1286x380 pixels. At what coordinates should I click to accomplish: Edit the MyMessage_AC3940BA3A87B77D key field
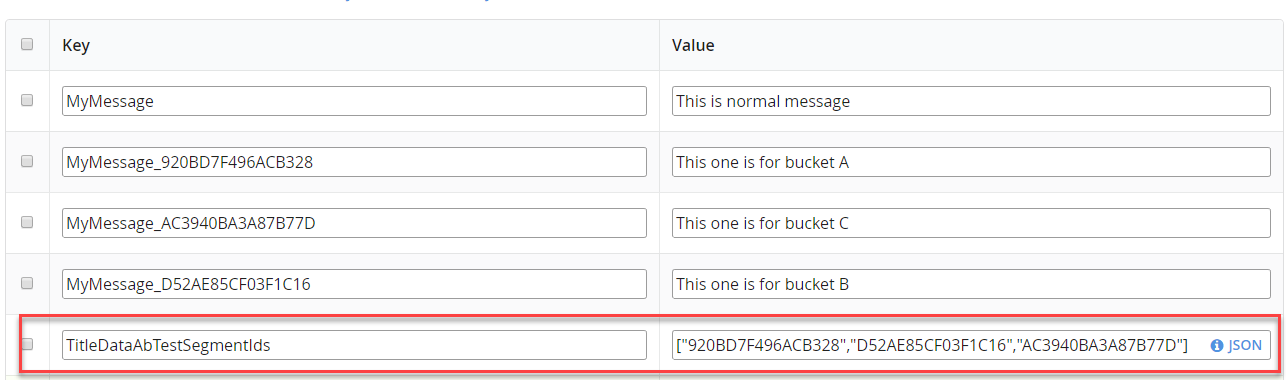coord(354,223)
